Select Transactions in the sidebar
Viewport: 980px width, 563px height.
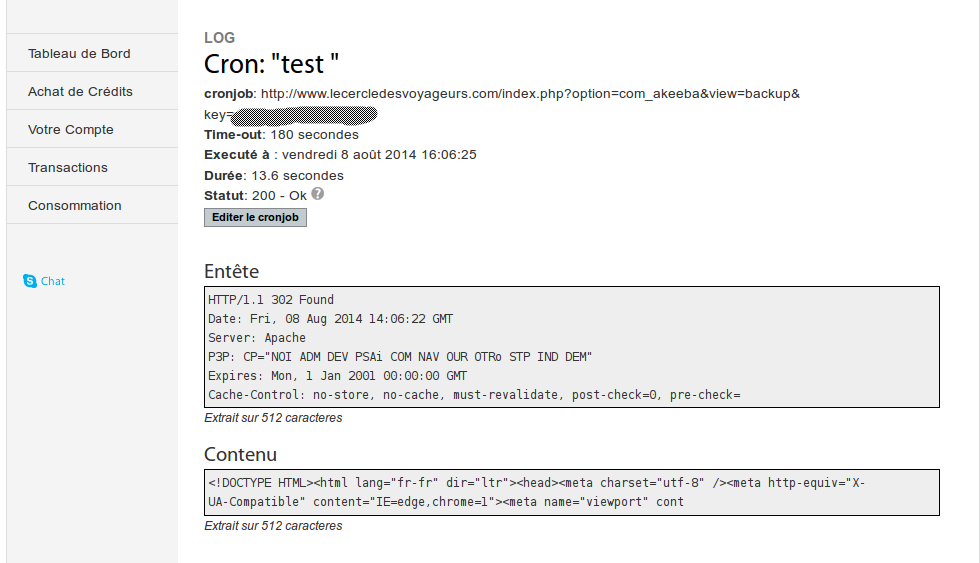68,168
